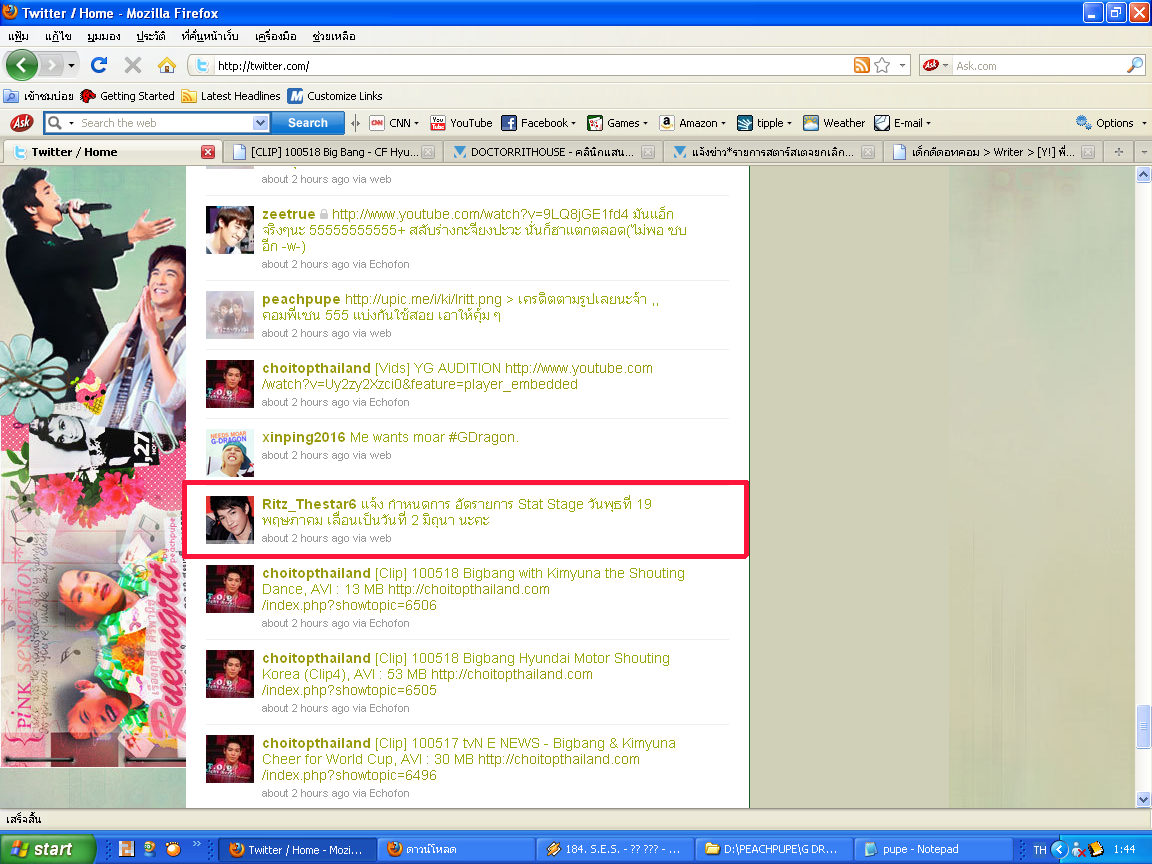Reload the page with the refresh icon

(98, 65)
